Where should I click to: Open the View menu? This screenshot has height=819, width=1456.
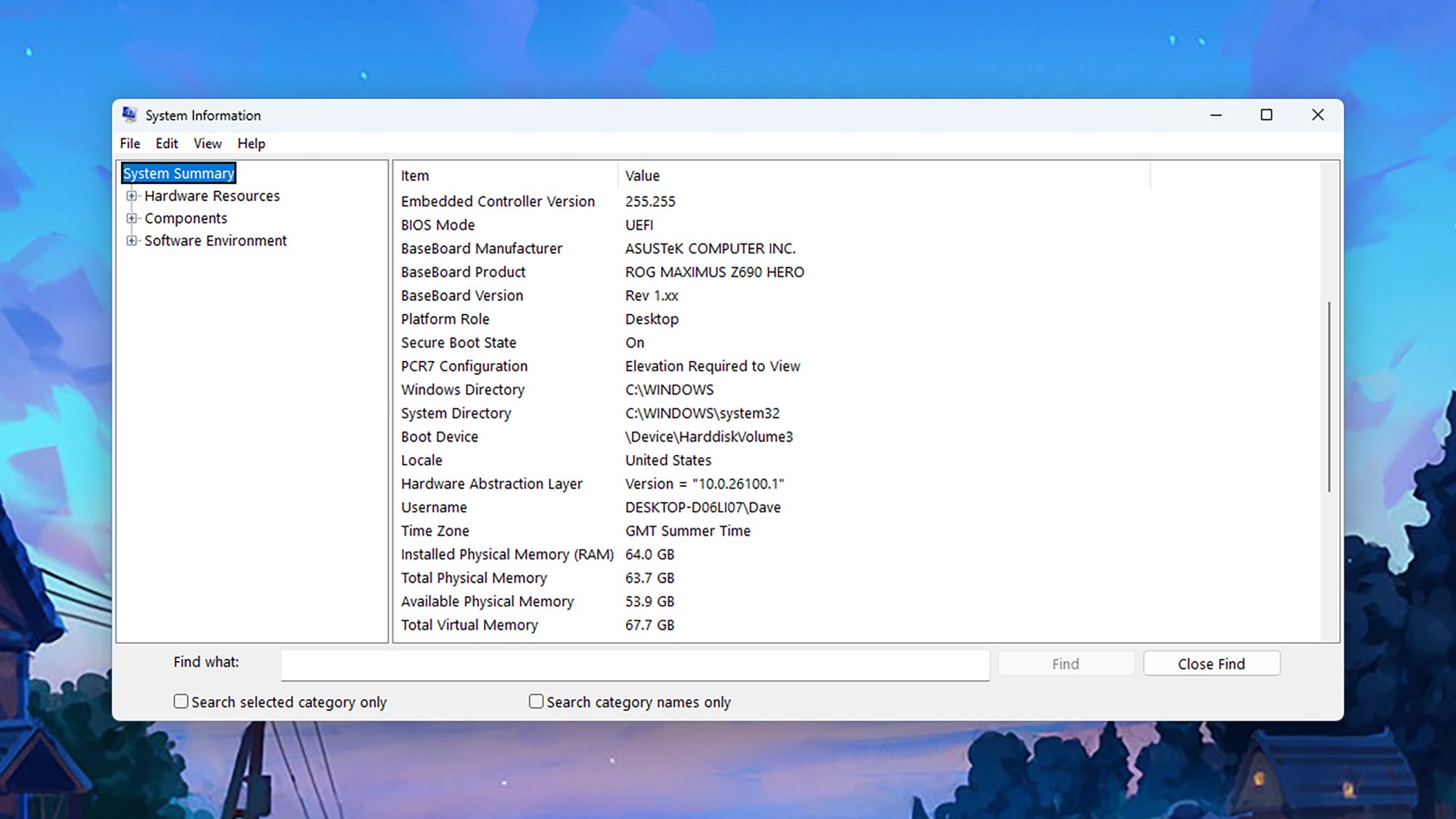[207, 143]
